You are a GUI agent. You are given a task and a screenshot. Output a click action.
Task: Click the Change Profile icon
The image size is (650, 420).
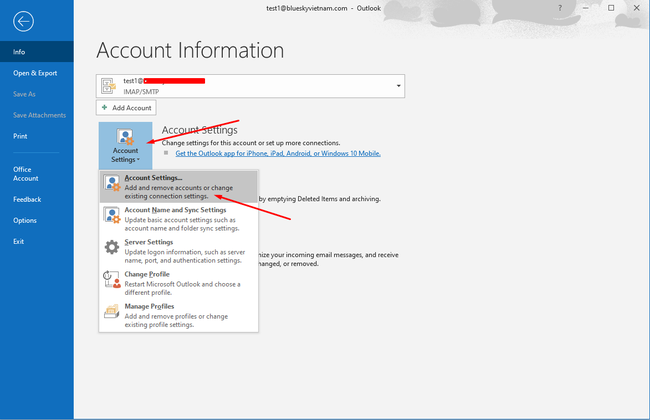(x=112, y=279)
